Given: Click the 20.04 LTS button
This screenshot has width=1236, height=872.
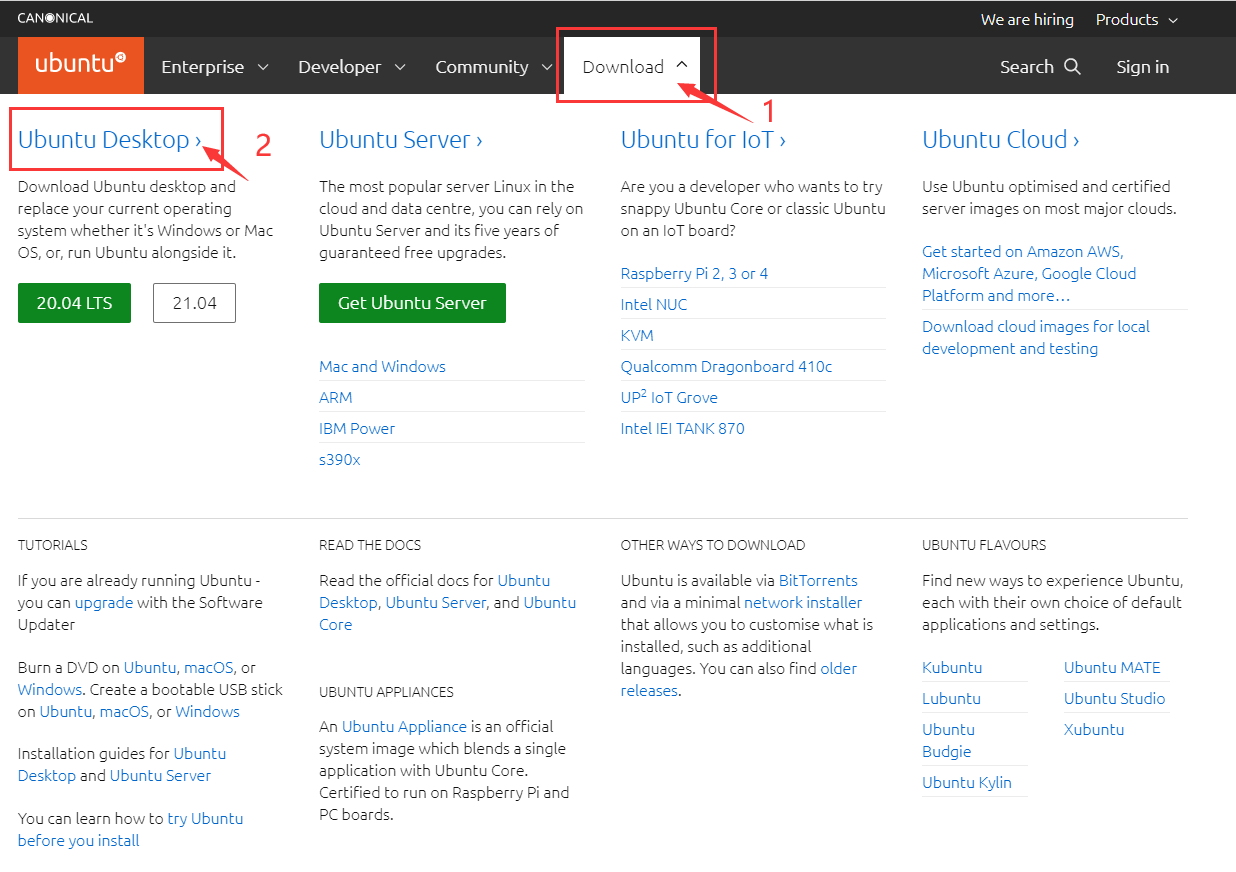Looking at the screenshot, I should pos(74,303).
